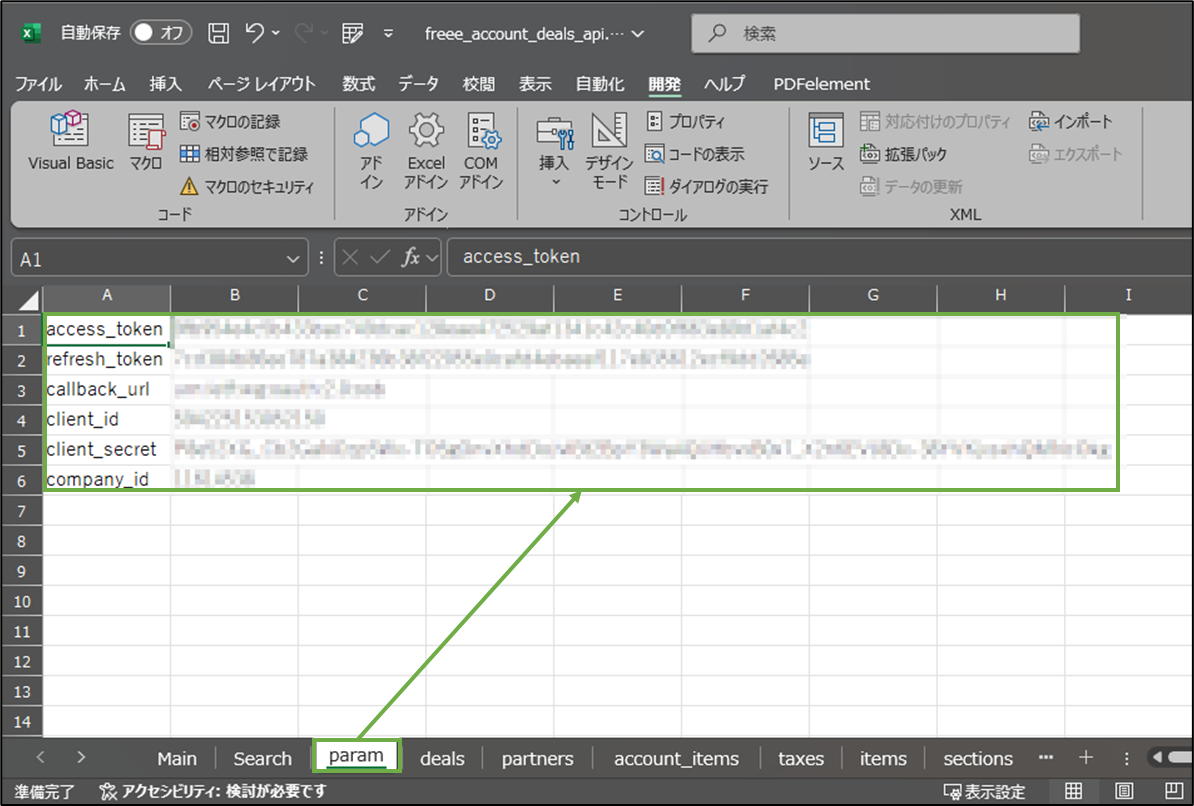Switch to Normal view
This screenshot has height=806, width=1194.
[1074, 791]
